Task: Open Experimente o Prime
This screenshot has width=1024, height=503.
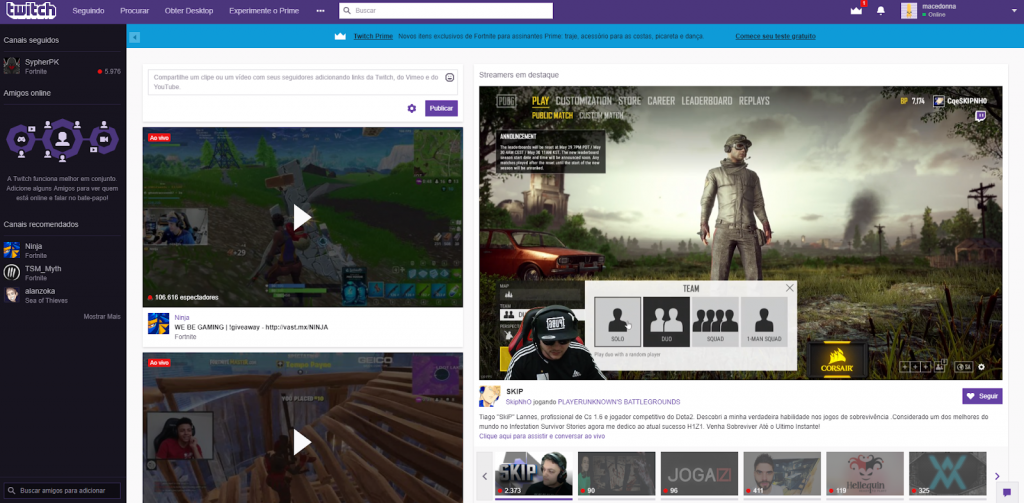Action: tap(264, 11)
